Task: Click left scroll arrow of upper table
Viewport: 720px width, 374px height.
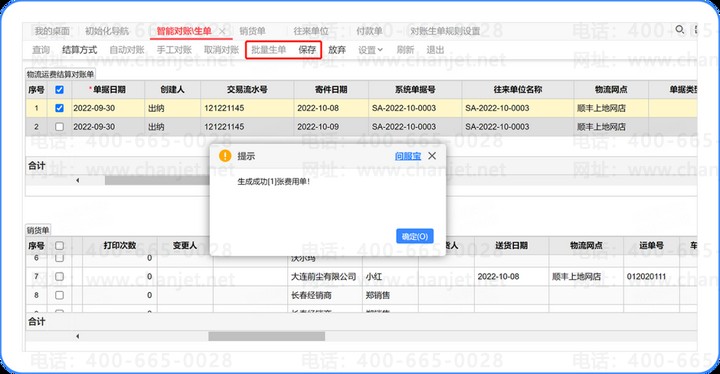Action: pyautogui.click(x=77, y=180)
